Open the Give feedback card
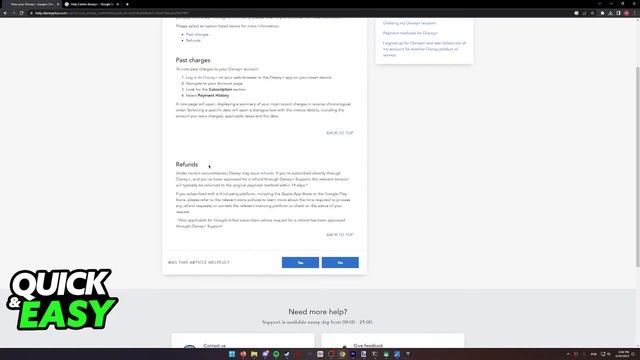Image resolution: width=640 pixels, height=360 pixels. pos(393,341)
